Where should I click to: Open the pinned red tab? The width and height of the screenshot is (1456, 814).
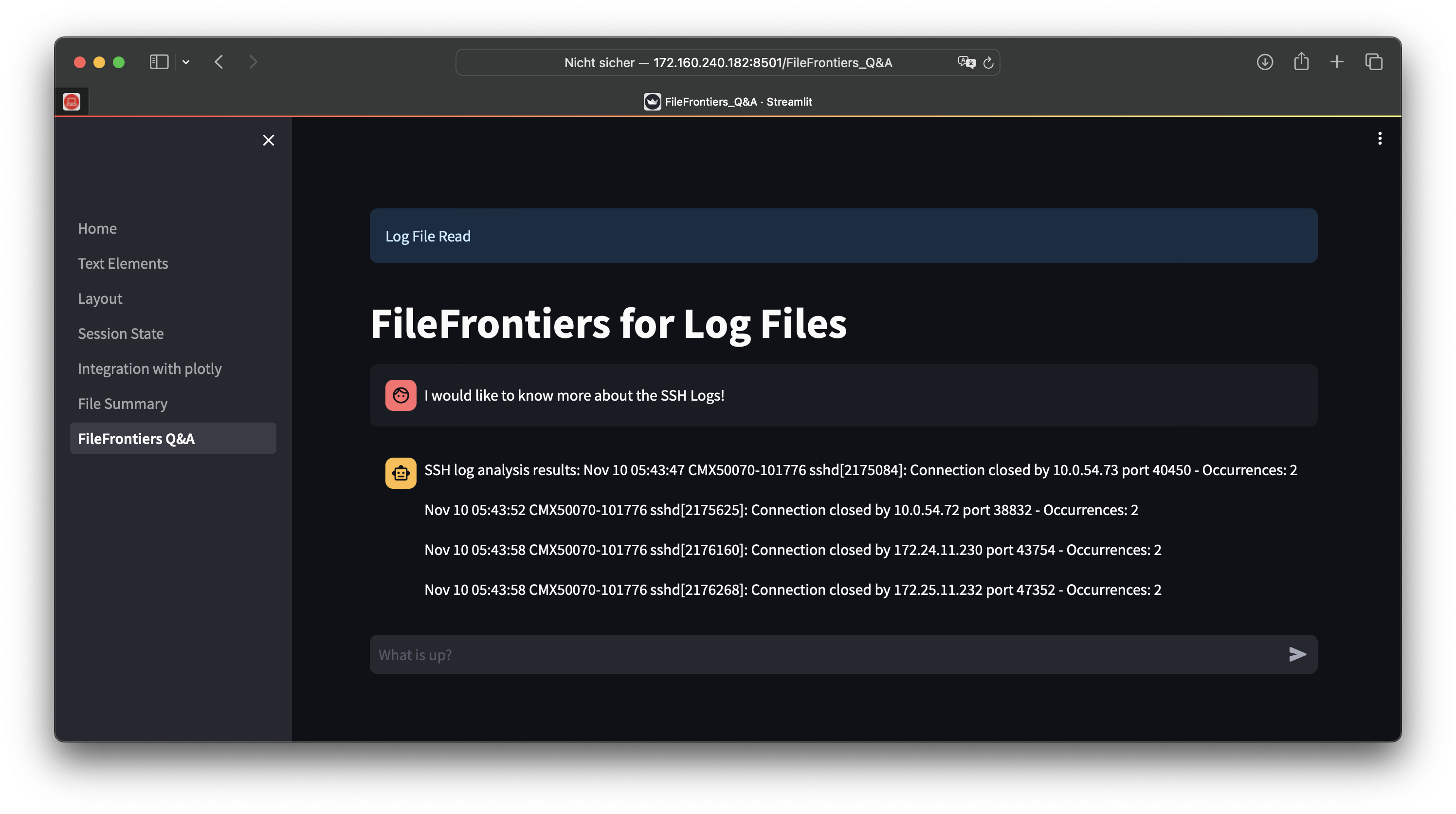71,102
